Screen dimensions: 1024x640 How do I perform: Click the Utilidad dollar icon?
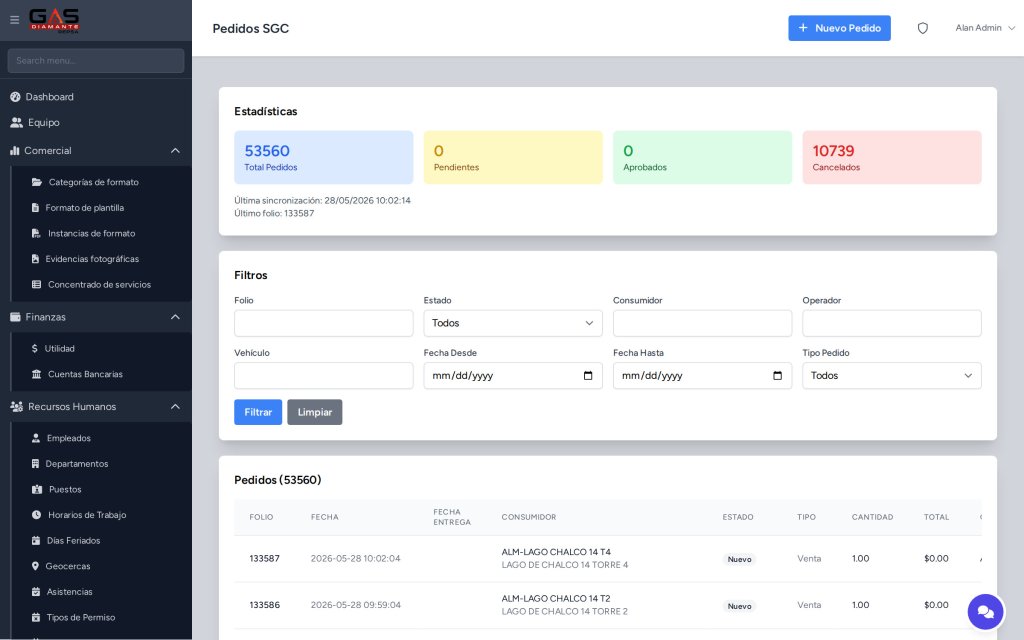pos(35,349)
